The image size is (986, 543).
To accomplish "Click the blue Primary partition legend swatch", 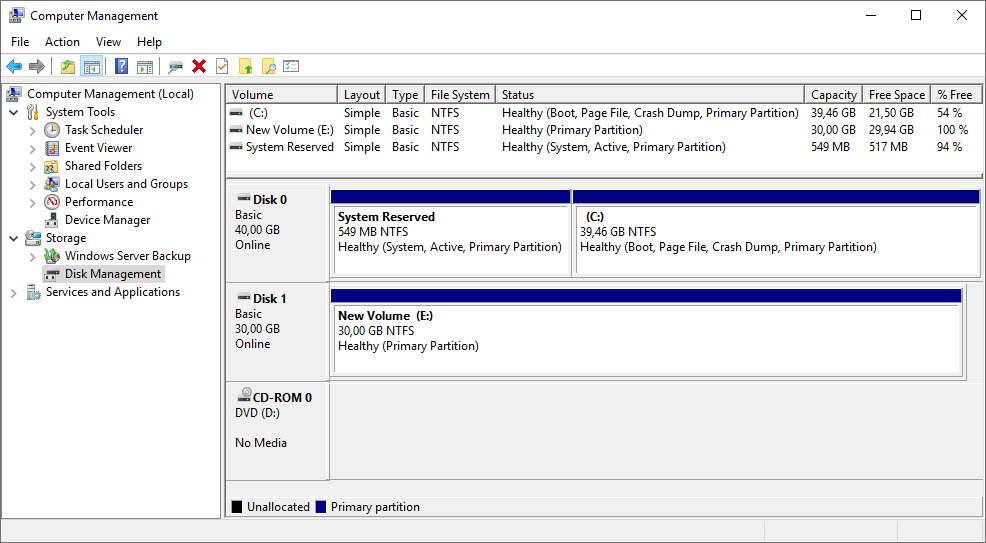I will [x=321, y=507].
